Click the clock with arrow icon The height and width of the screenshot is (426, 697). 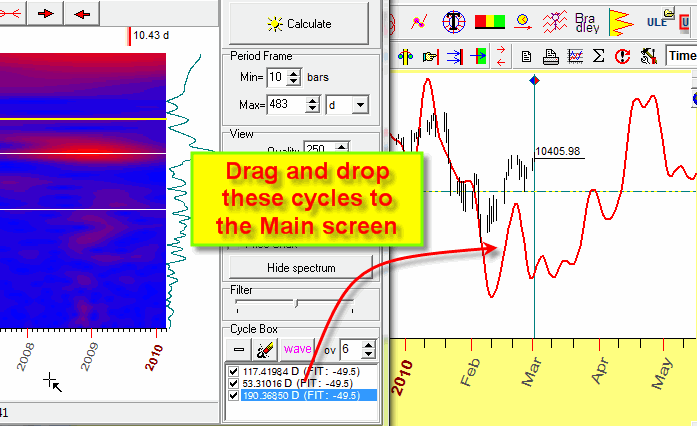(x=523, y=21)
